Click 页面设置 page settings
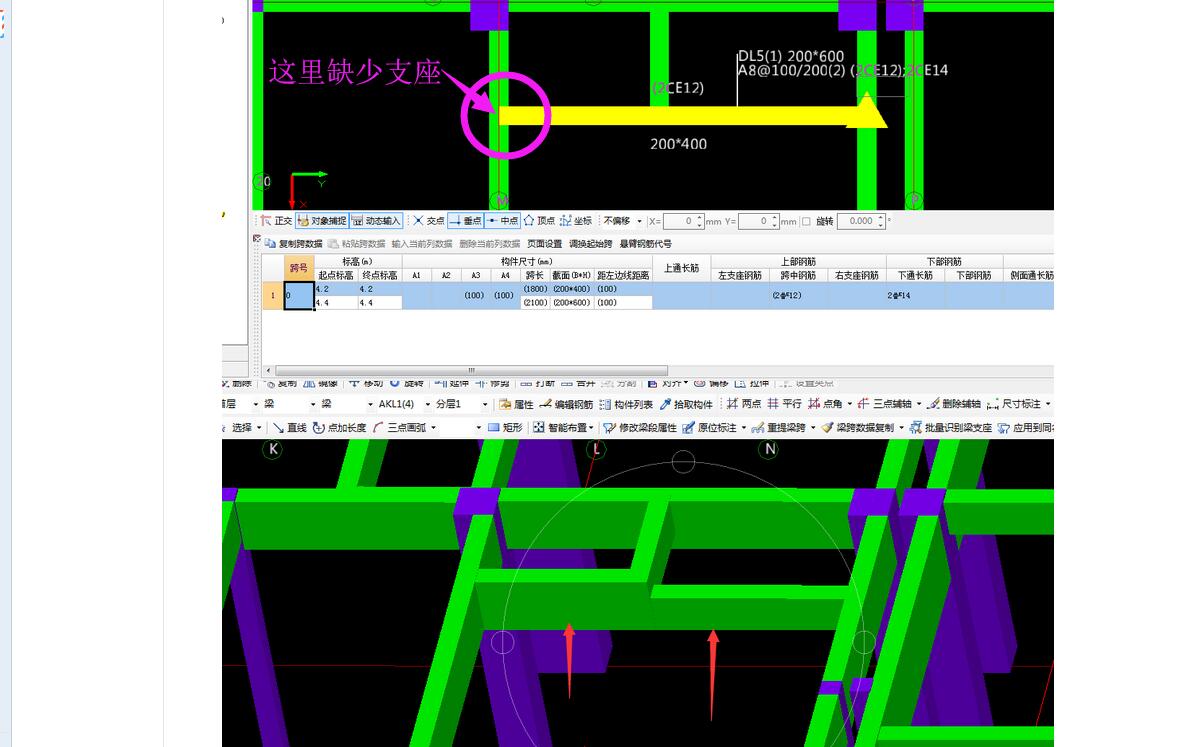1191x747 pixels. coord(545,244)
